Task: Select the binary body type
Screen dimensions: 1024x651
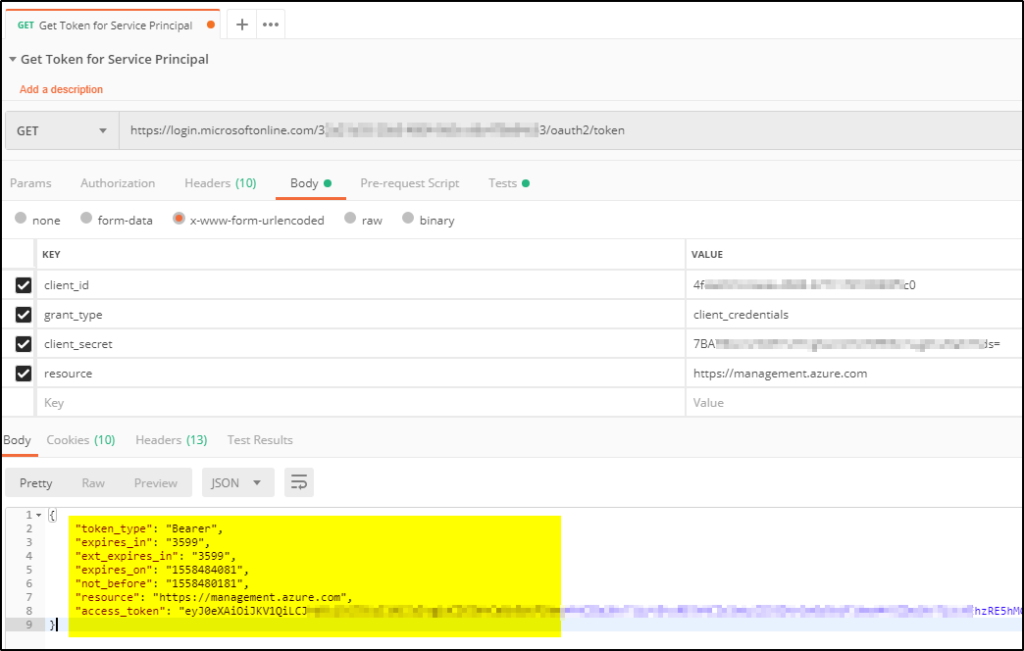Action: [406, 219]
